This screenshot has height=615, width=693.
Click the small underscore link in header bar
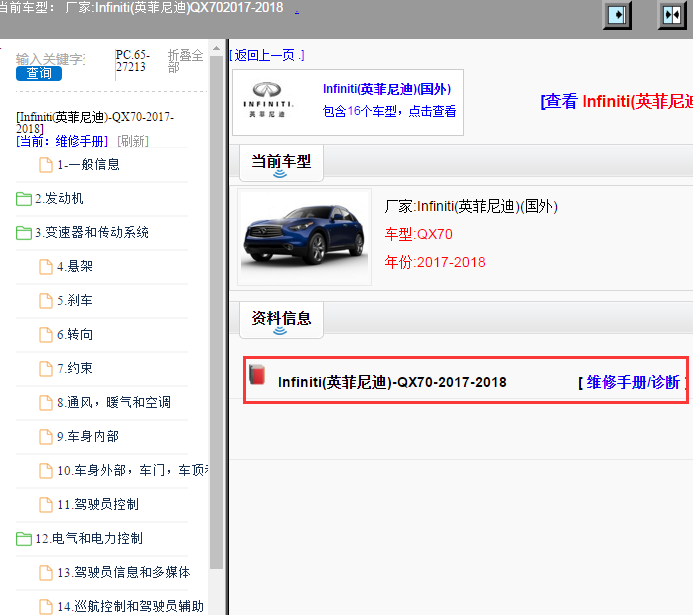coord(297,11)
